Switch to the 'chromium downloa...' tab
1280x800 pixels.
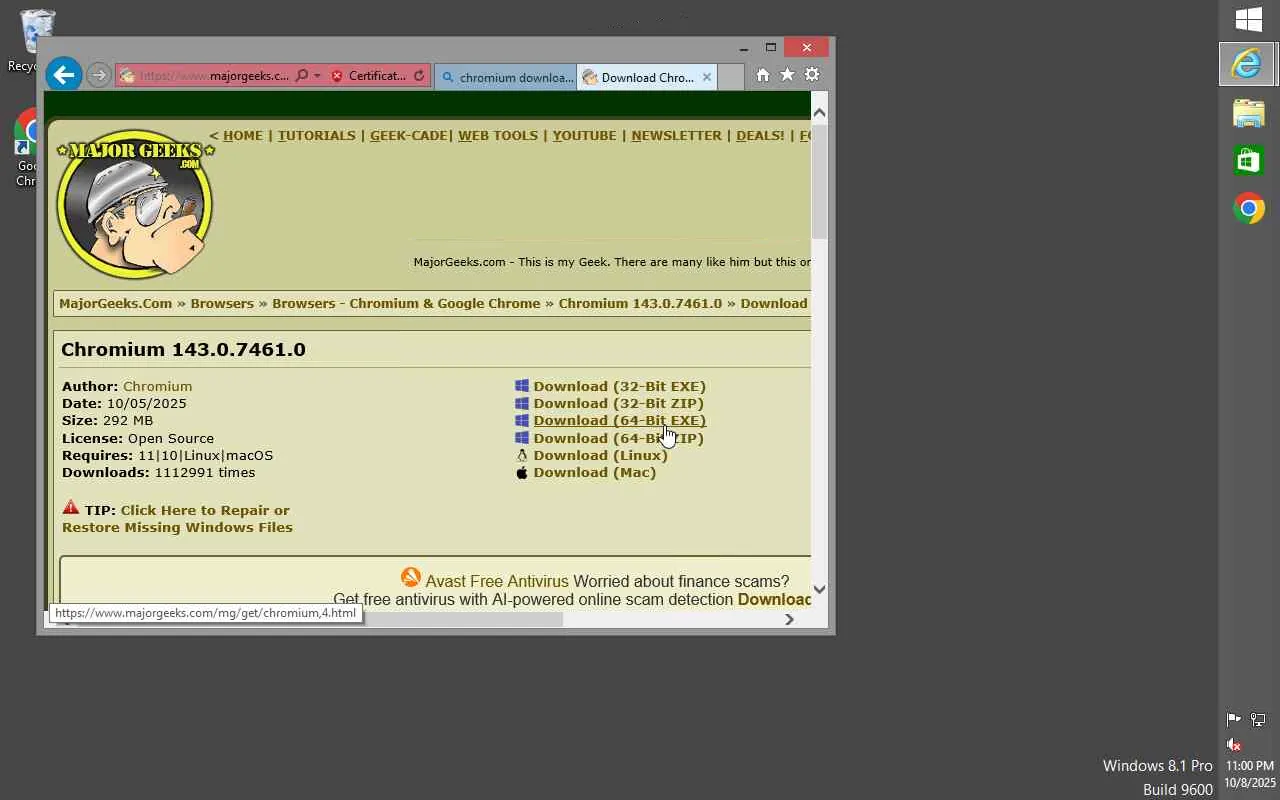506,77
